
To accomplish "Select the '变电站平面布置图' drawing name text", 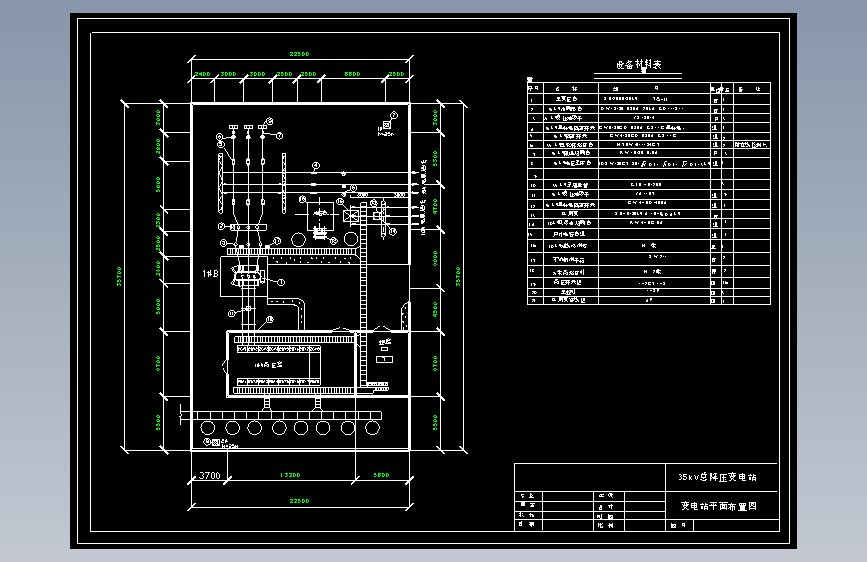I will 718,506.
